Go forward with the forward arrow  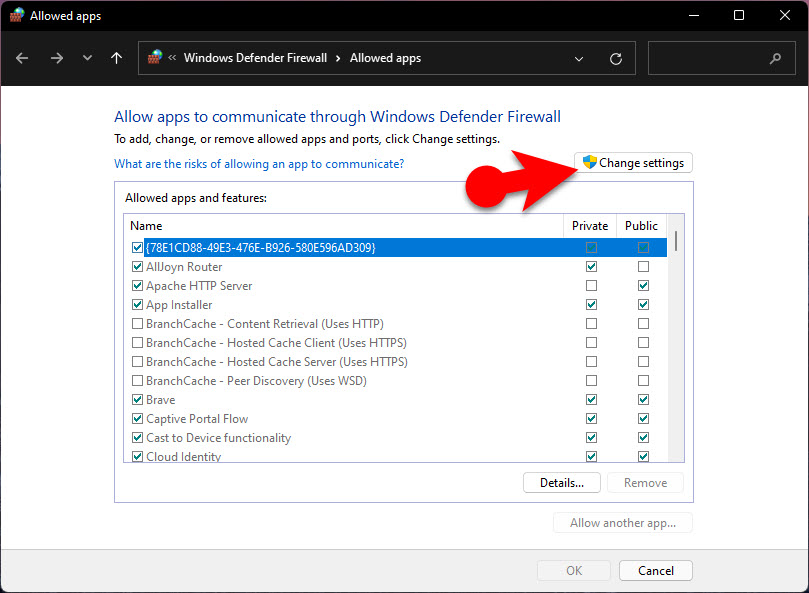click(x=57, y=58)
